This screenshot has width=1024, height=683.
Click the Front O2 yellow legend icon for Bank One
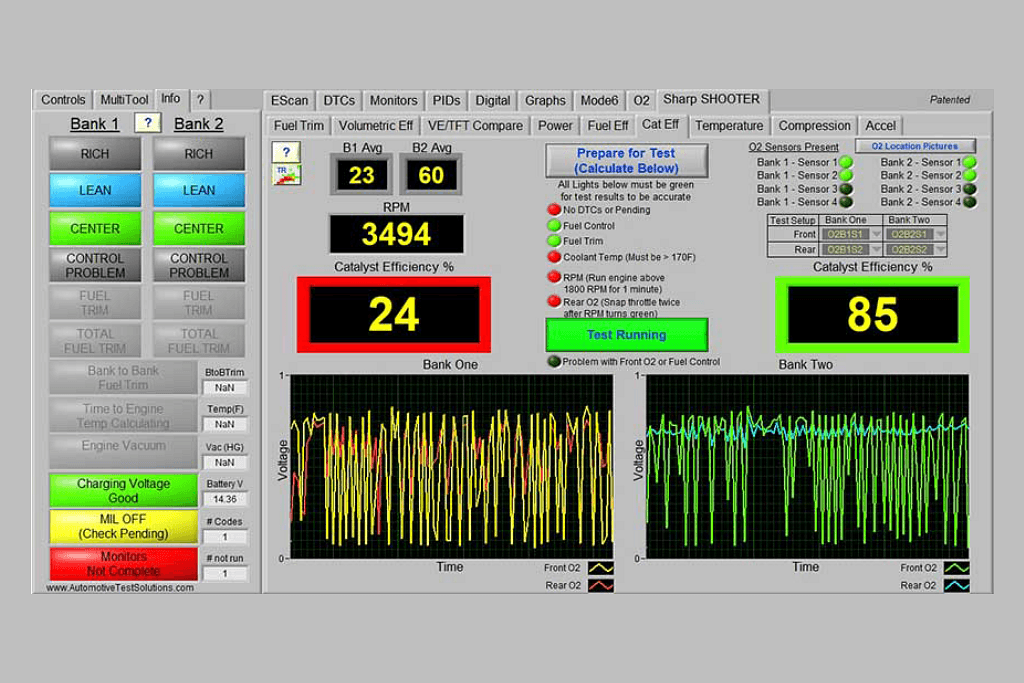(x=600, y=568)
